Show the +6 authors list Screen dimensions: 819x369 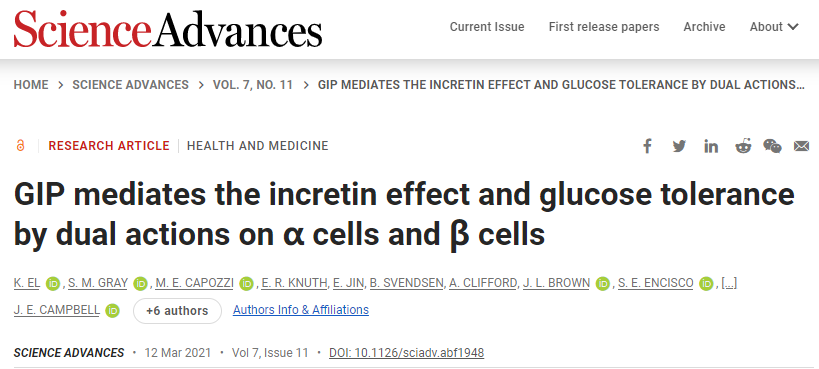click(x=177, y=311)
